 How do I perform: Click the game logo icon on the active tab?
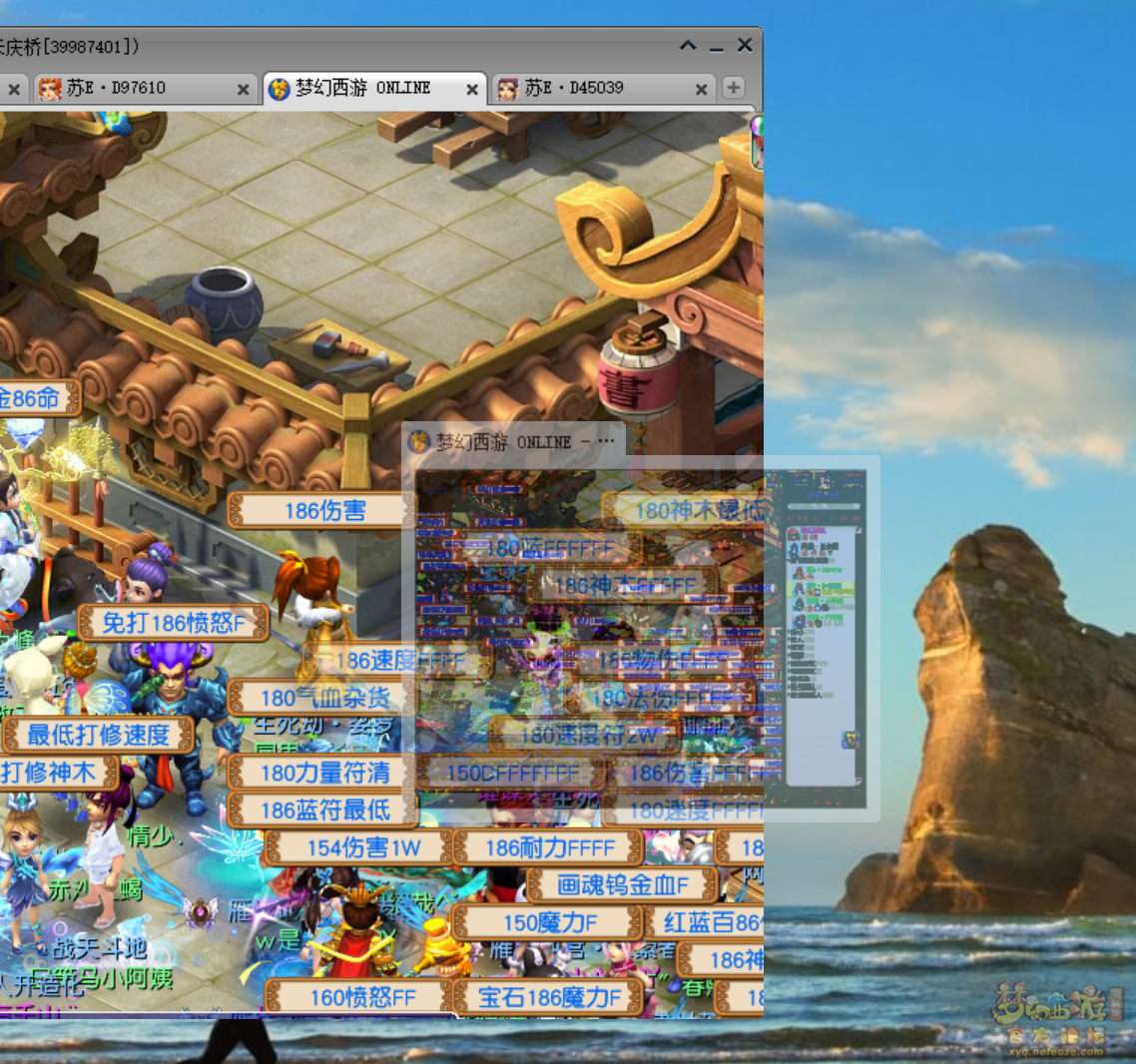point(279,89)
